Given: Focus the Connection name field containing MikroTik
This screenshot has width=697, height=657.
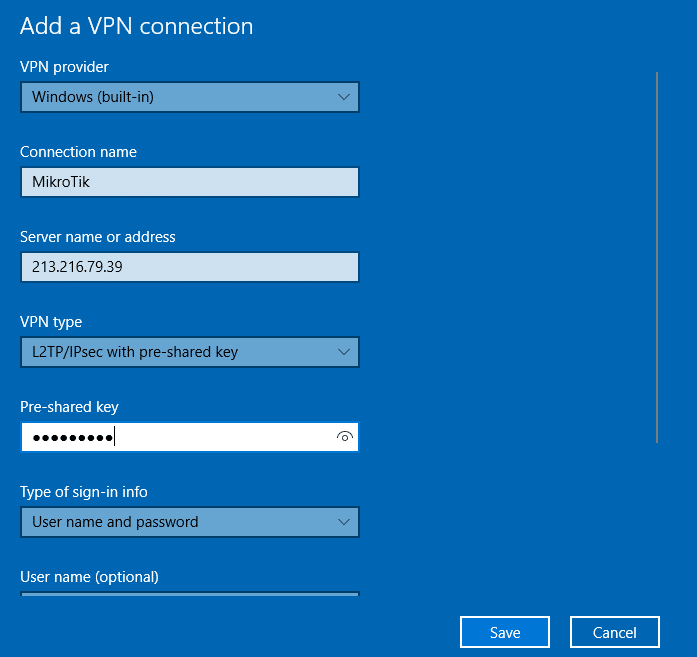Looking at the screenshot, I should [189, 182].
